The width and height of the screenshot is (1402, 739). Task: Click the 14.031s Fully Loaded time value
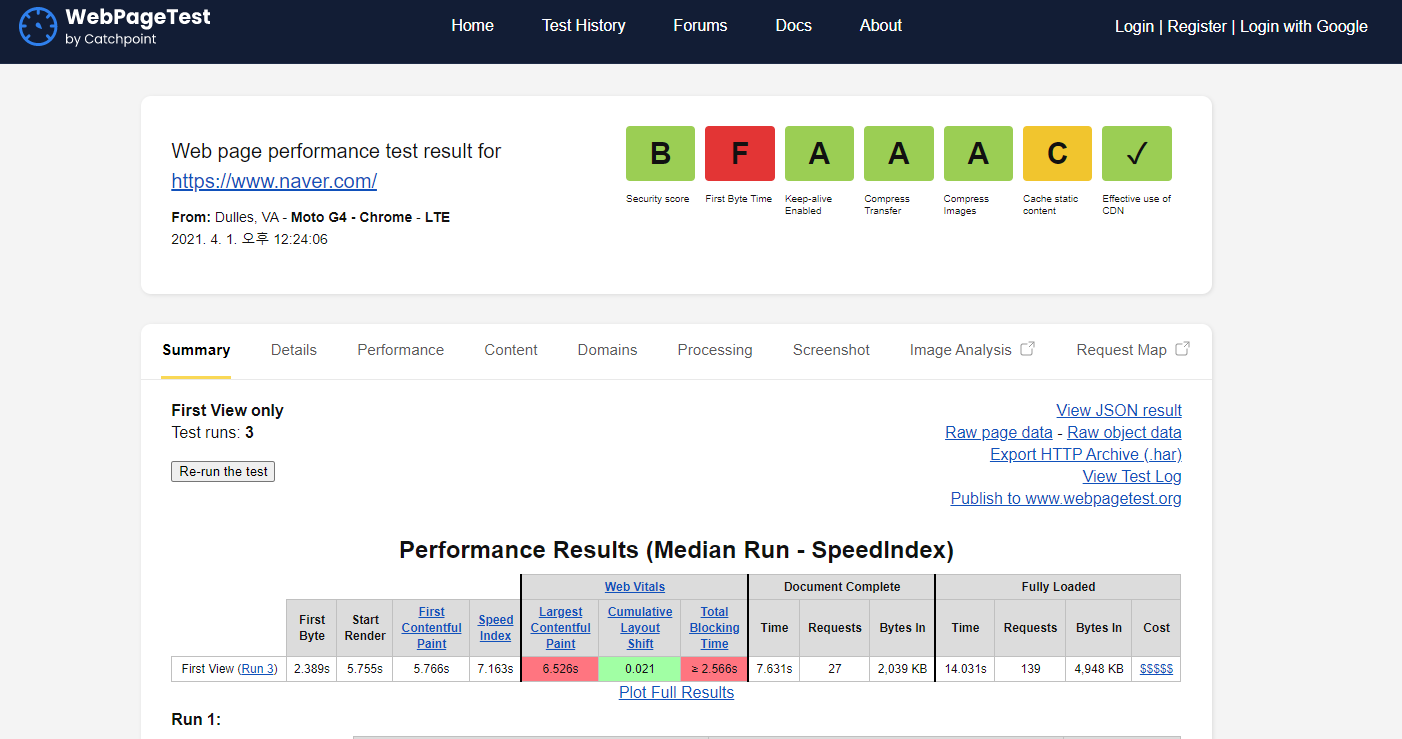965,669
